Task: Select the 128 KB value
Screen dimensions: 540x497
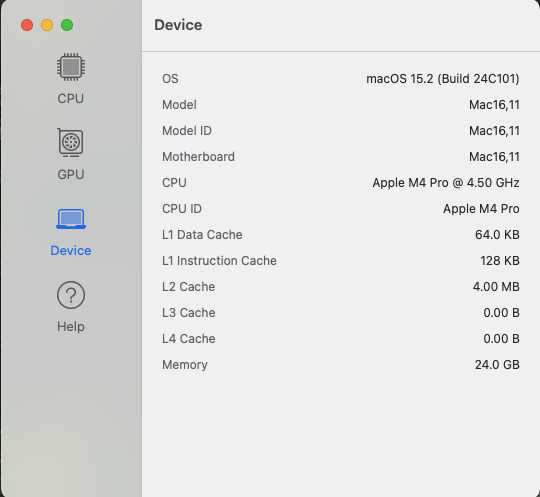Action: coord(500,261)
